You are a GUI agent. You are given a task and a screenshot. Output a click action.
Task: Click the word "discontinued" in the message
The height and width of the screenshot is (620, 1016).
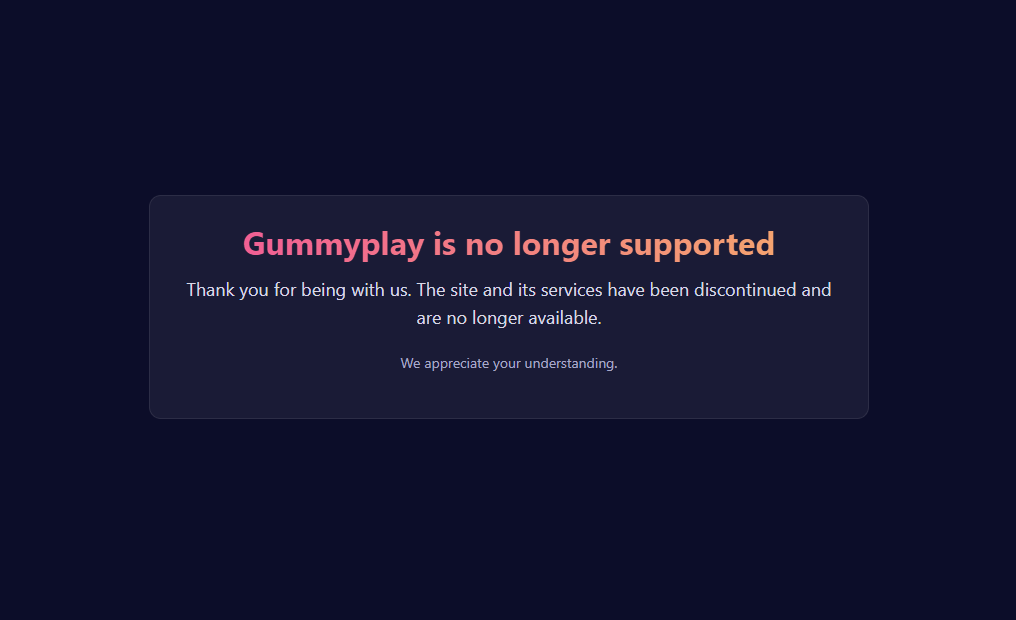745,290
